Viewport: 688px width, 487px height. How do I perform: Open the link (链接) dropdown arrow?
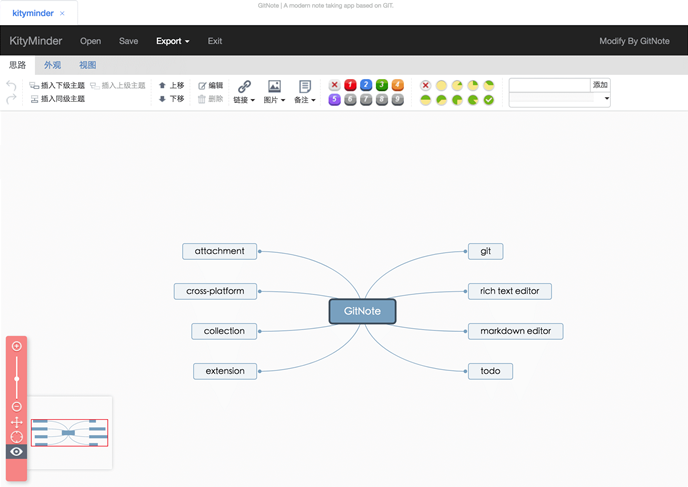253,100
